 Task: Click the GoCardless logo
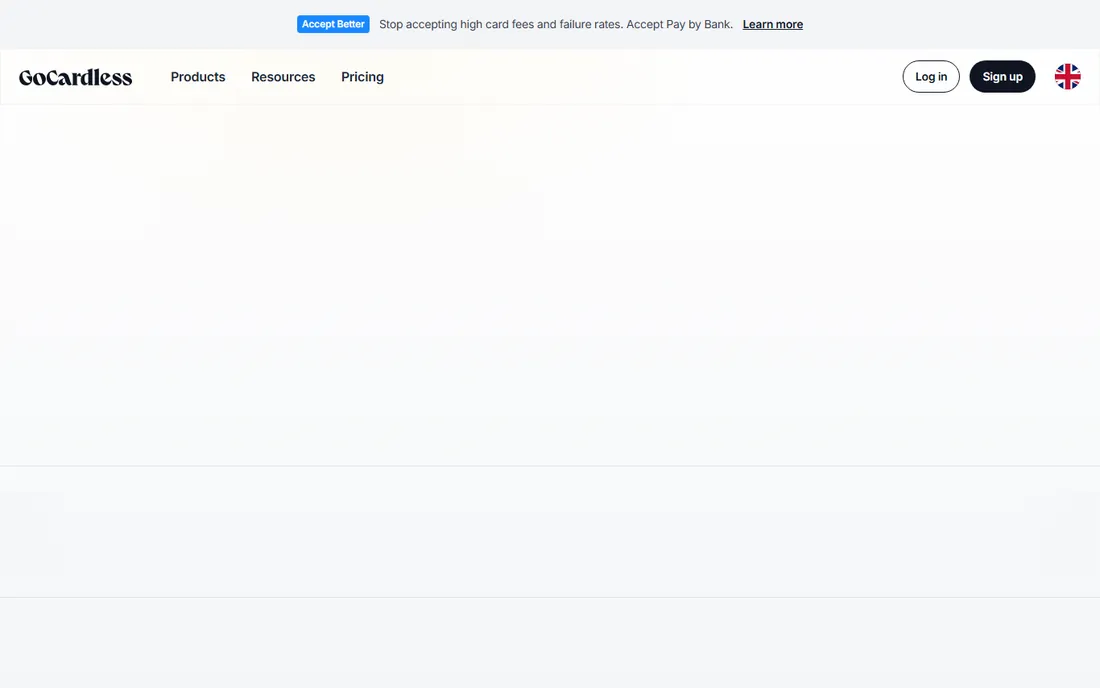click(x=75, y=77)
